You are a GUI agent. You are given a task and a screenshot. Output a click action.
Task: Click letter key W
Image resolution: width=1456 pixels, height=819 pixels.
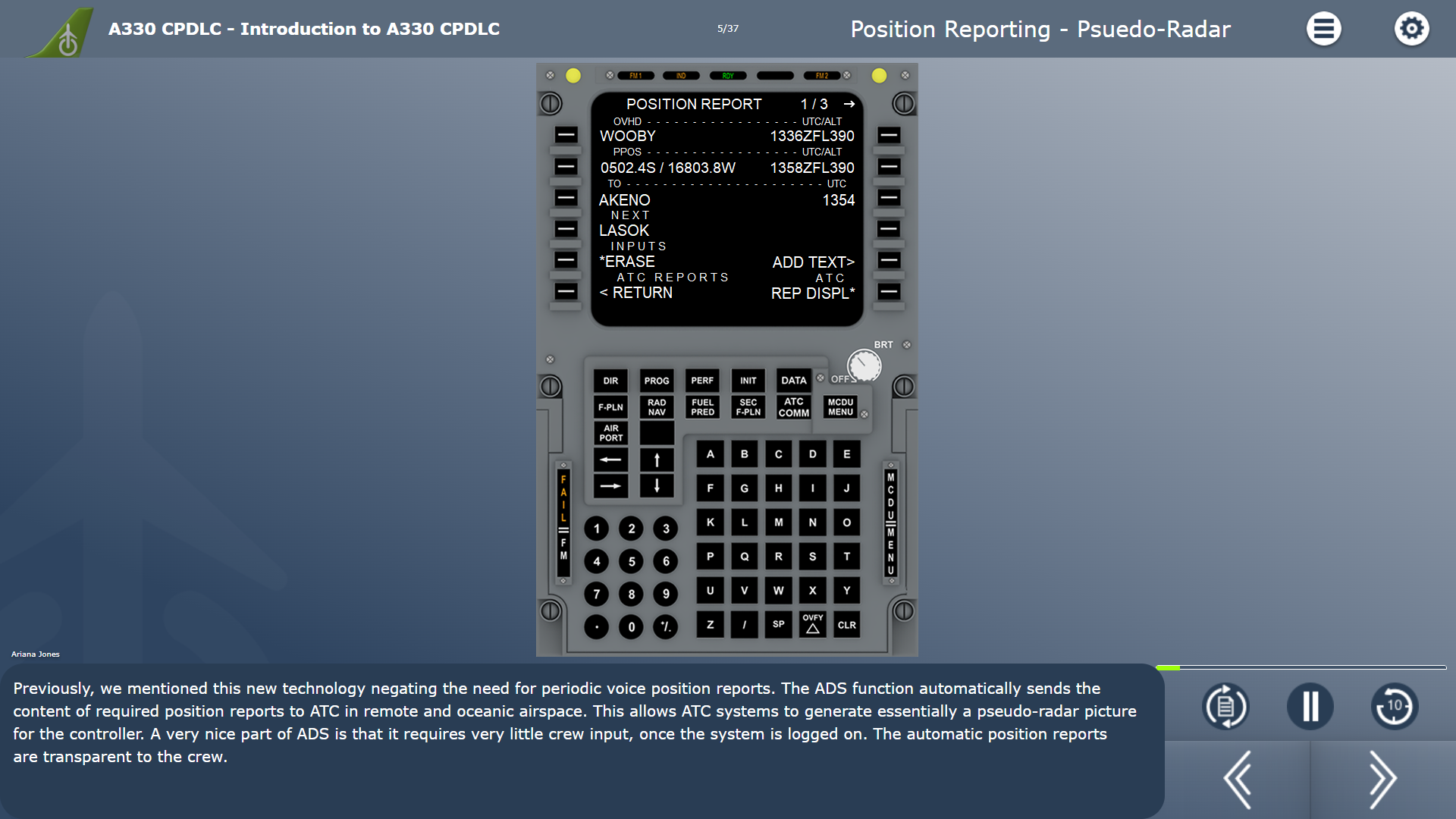(x=778, y=591)
